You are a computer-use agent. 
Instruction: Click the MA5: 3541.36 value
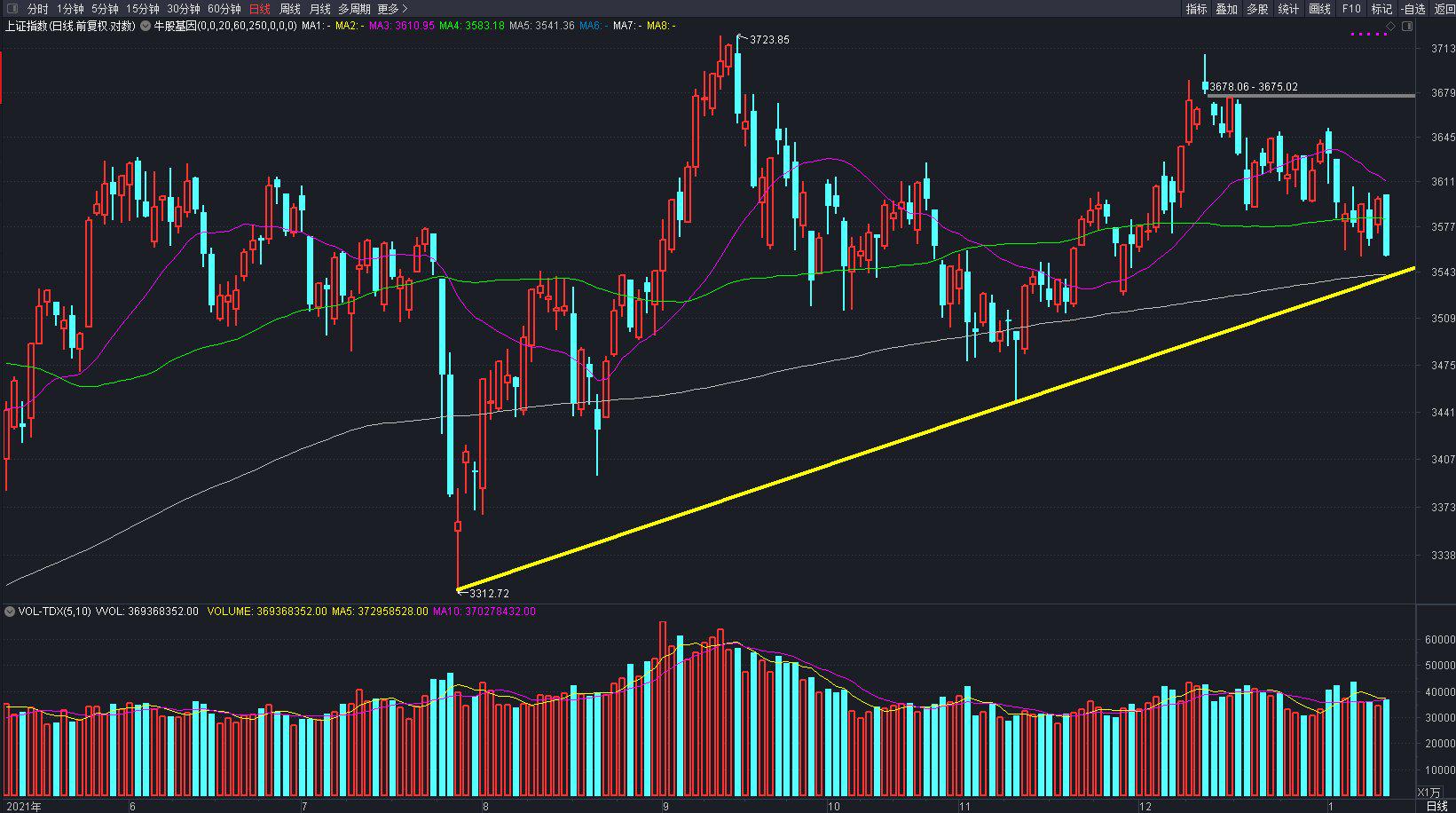[x=541, y=26]
